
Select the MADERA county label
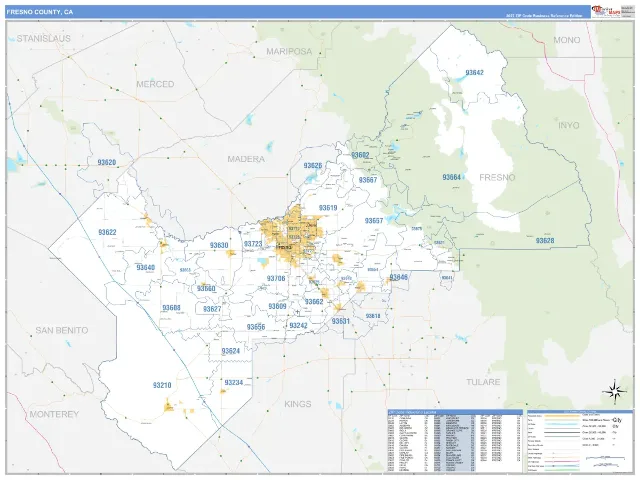[246, 159]
